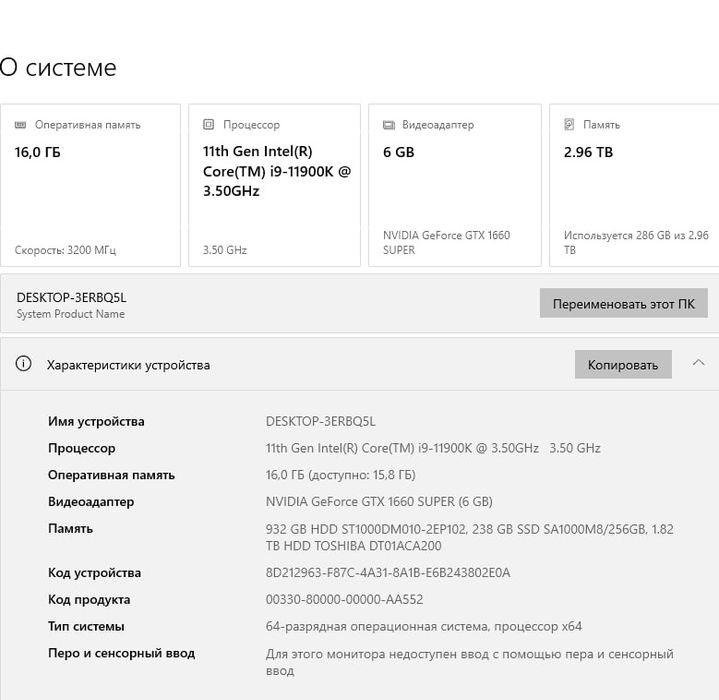Click the info icon beside Характеристики устройства
719x700 pixels.
click(x=23, y=364)
